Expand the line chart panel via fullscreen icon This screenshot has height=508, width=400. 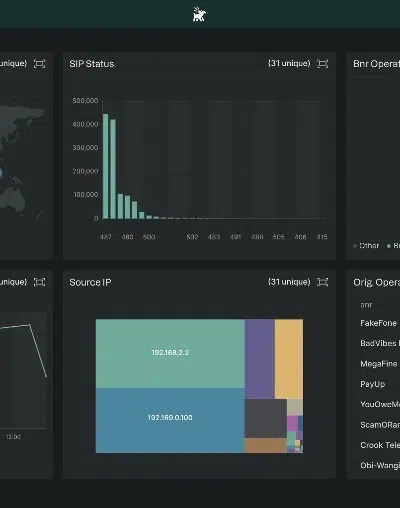click(x=39, y=282)
